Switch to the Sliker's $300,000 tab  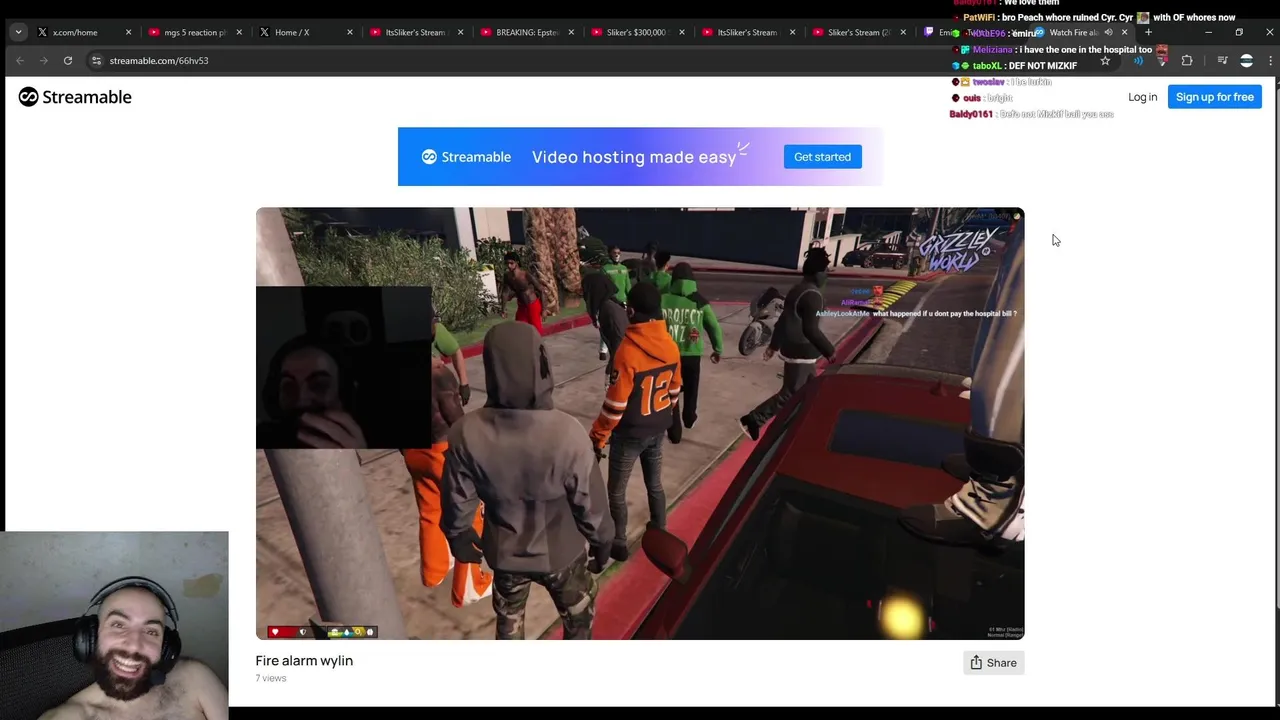(638, 32)
